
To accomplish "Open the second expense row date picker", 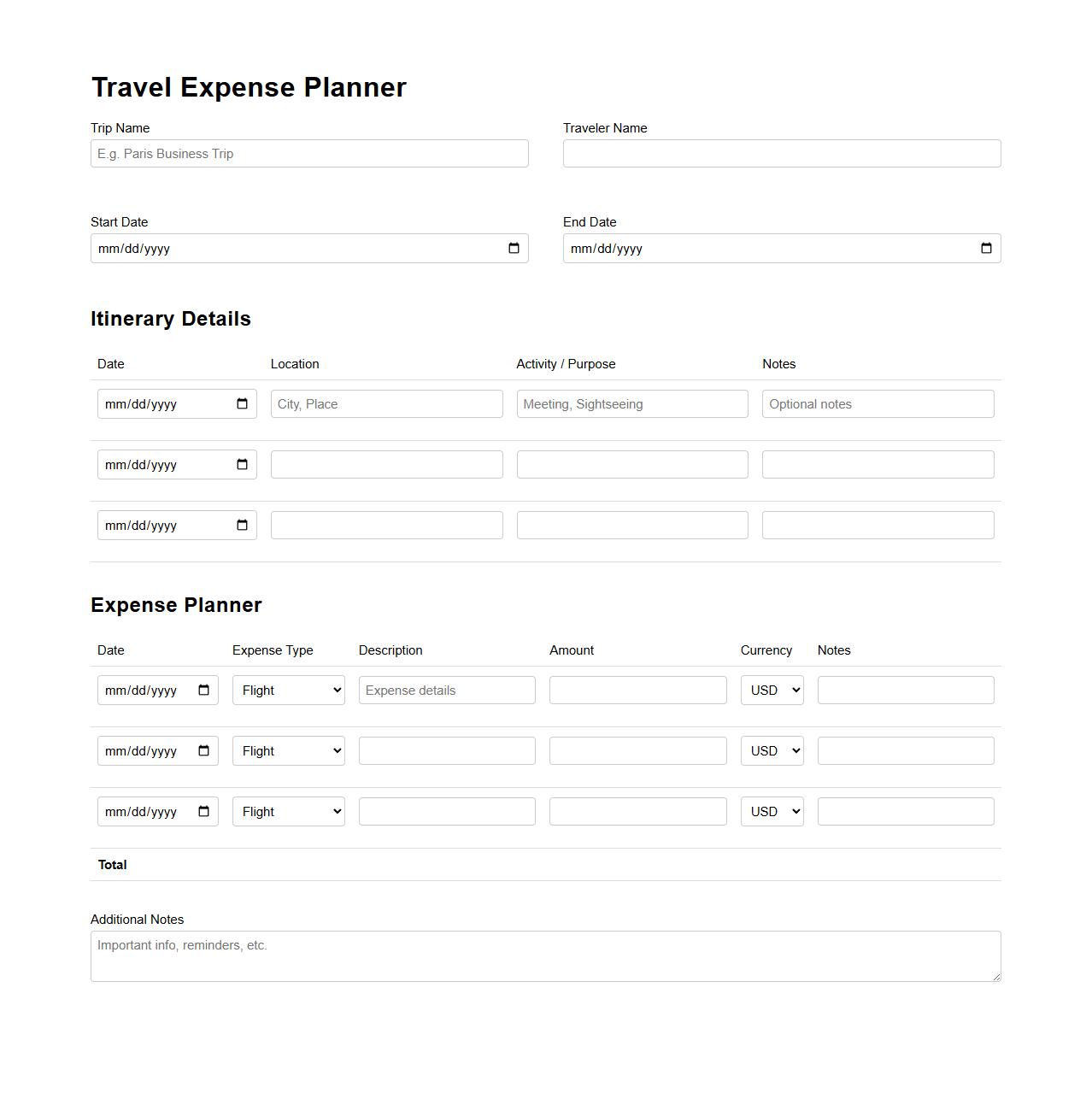I will 203,750.
